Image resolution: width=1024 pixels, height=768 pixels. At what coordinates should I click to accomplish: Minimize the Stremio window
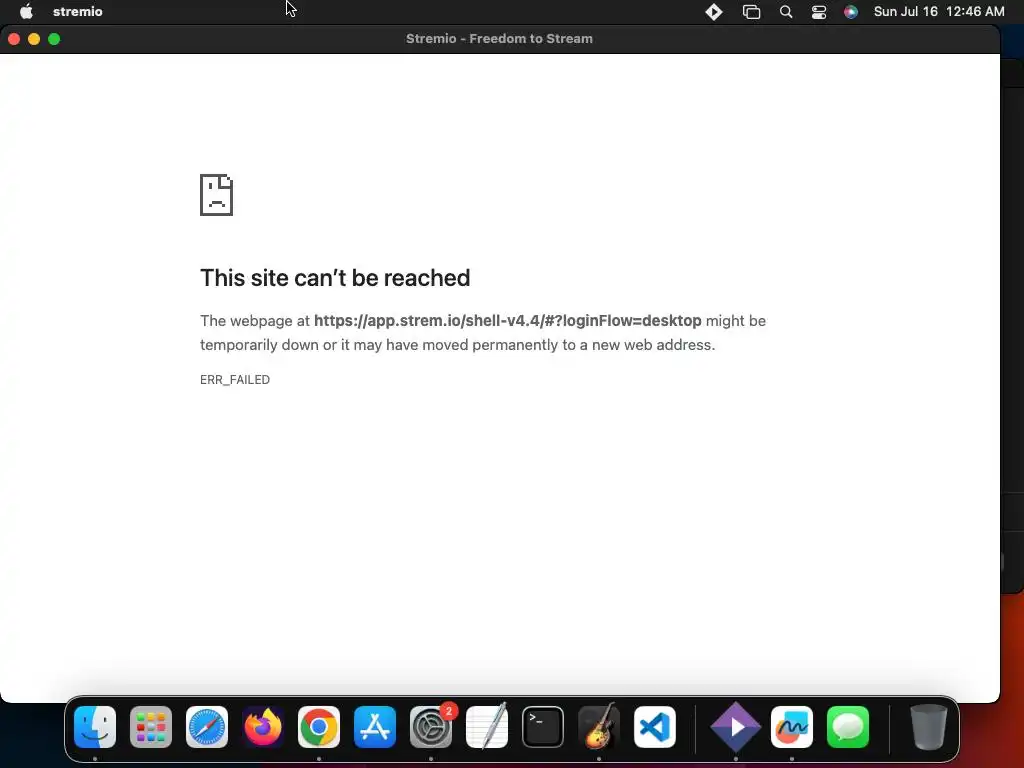(34, 39)
